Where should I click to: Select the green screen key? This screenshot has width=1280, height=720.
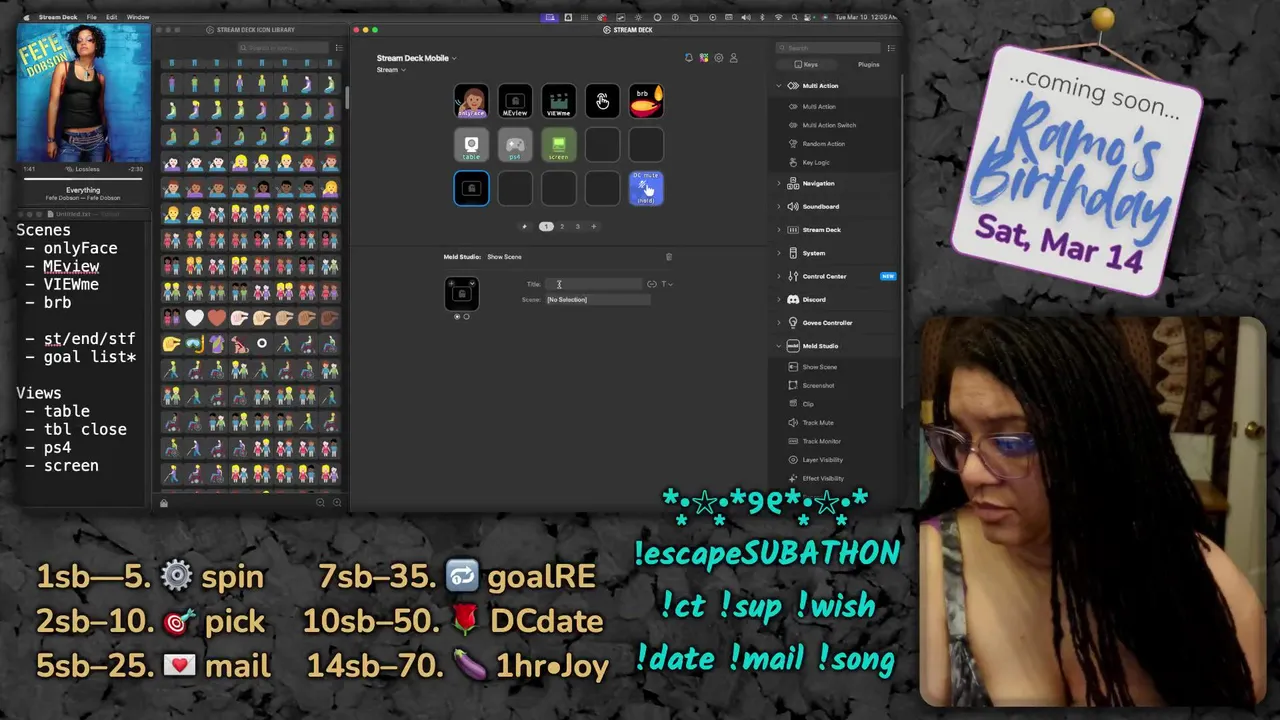558,145
